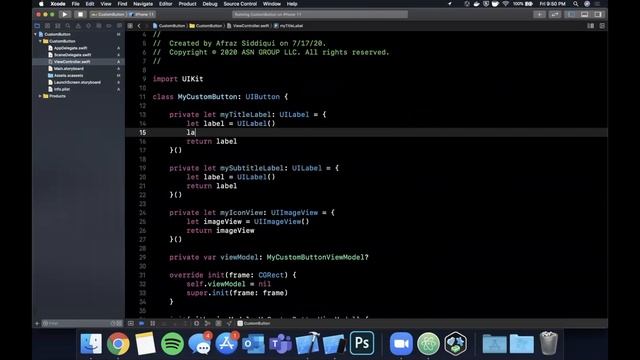Open Zoom from the dock
640x360 pixels.
tap(401, 343)
